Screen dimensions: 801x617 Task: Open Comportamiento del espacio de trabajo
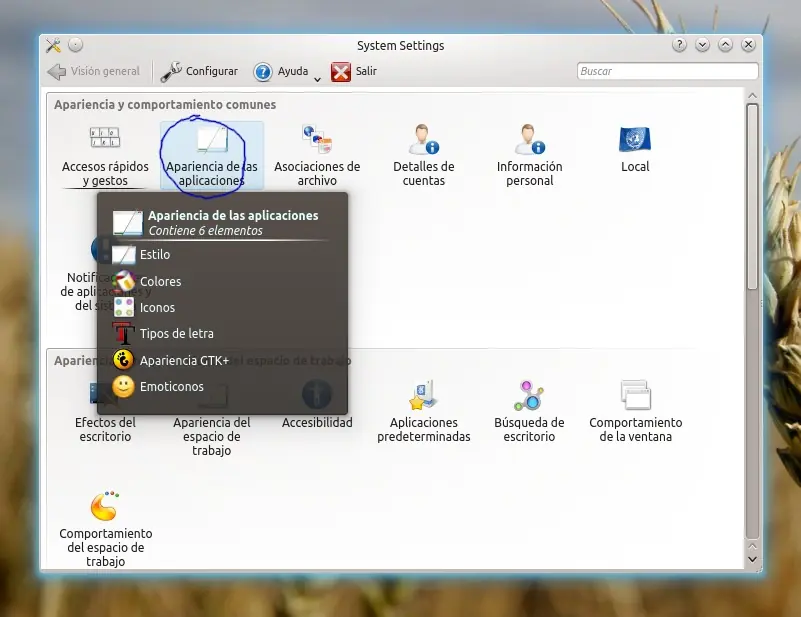105,508
